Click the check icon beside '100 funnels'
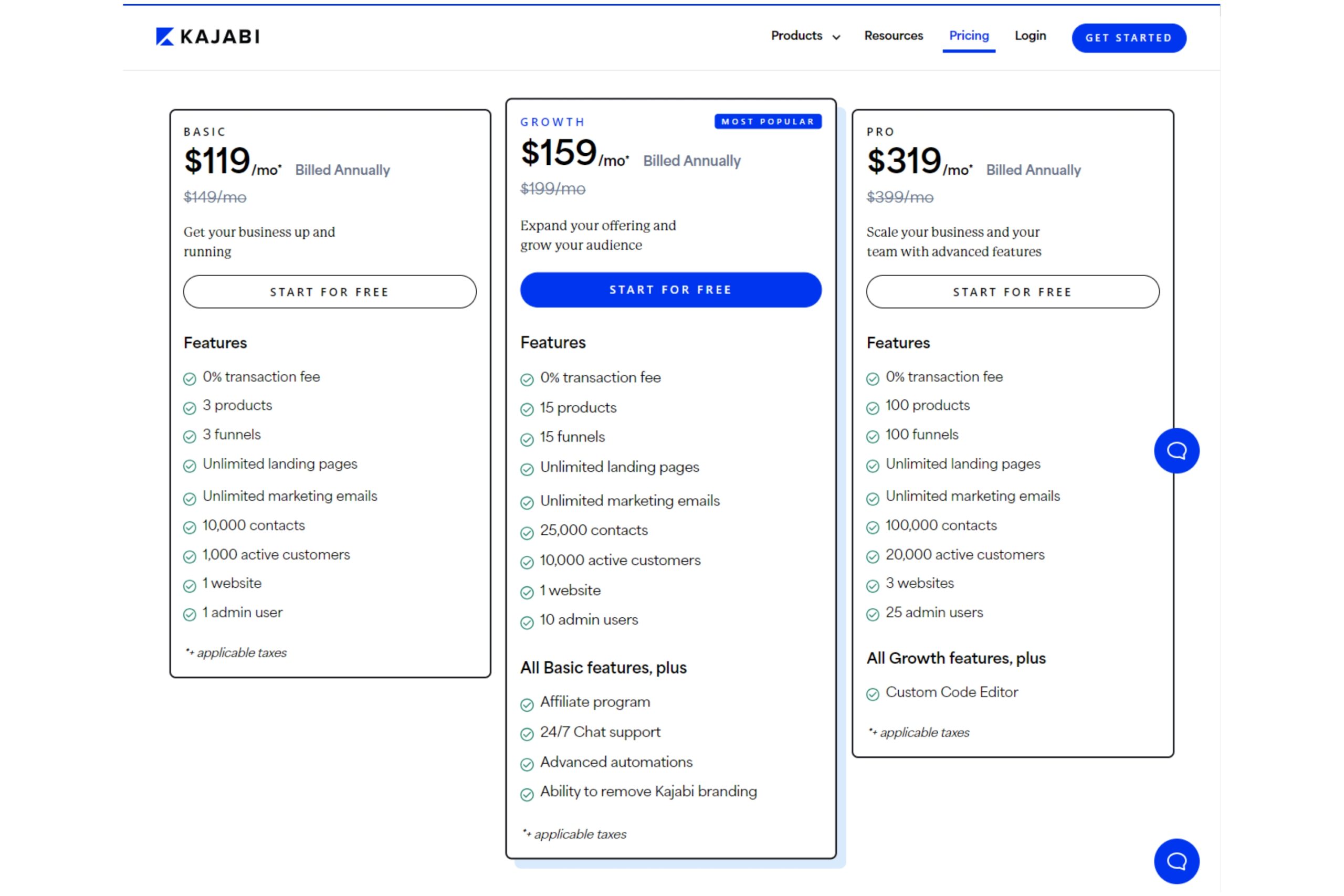Image resolution: width=1344 pixels, height=896 pixels. [872, 437]
